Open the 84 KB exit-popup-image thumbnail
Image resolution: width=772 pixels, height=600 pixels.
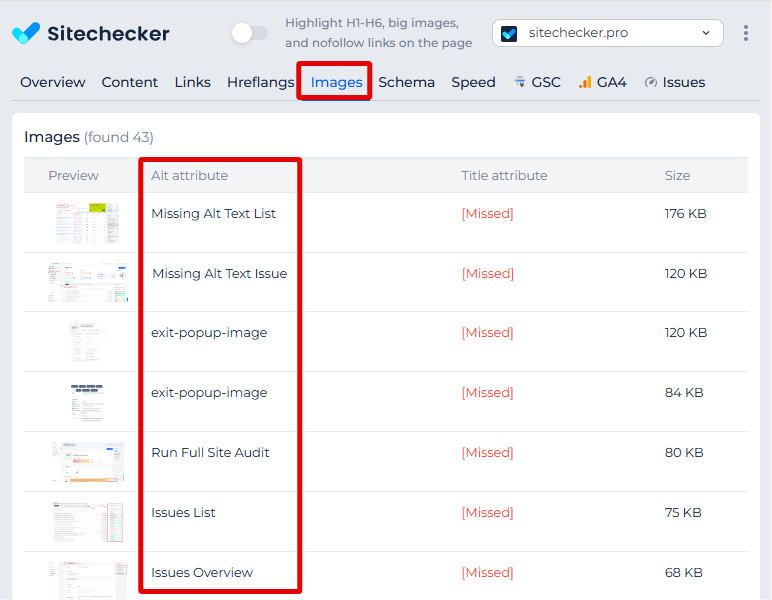pos(88,402)
